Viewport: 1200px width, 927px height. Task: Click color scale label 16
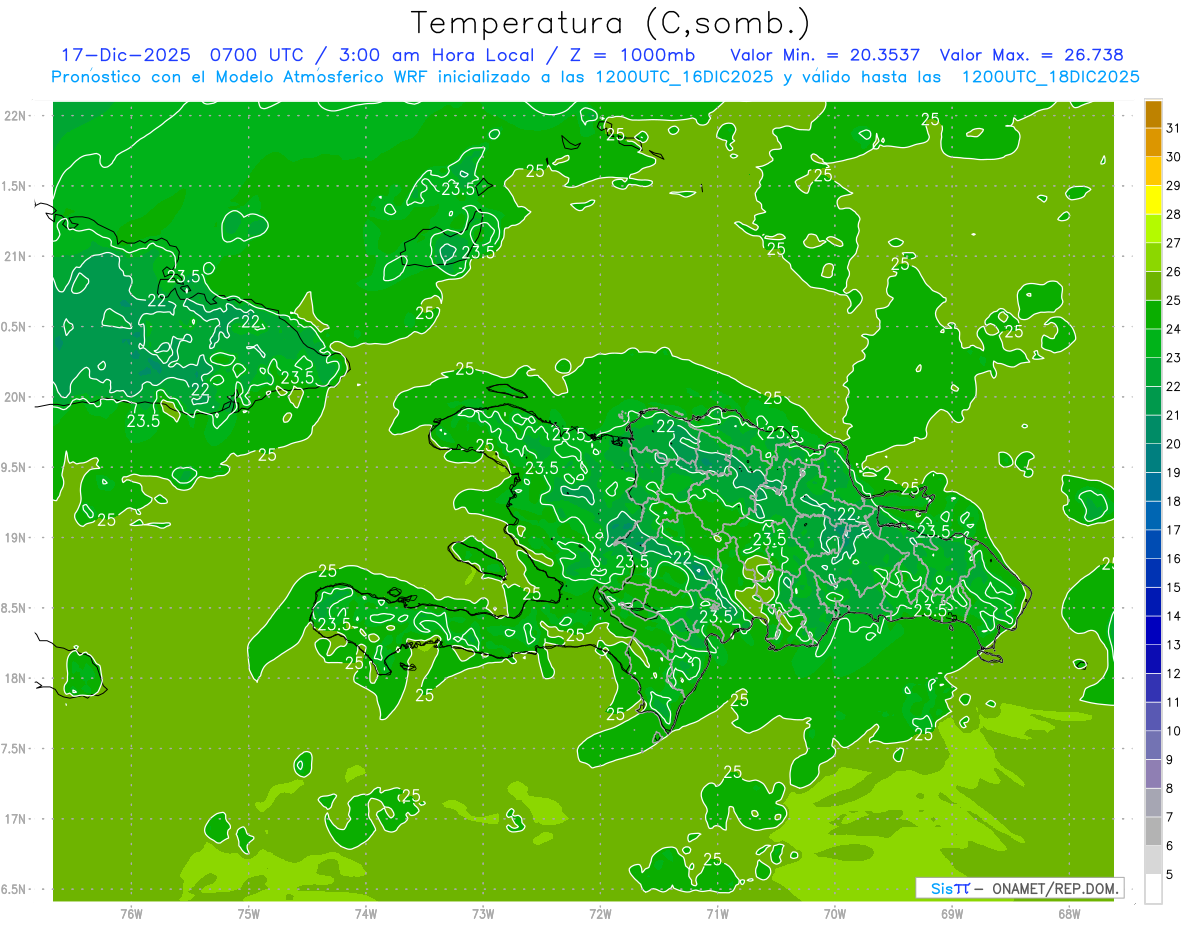1173,559
